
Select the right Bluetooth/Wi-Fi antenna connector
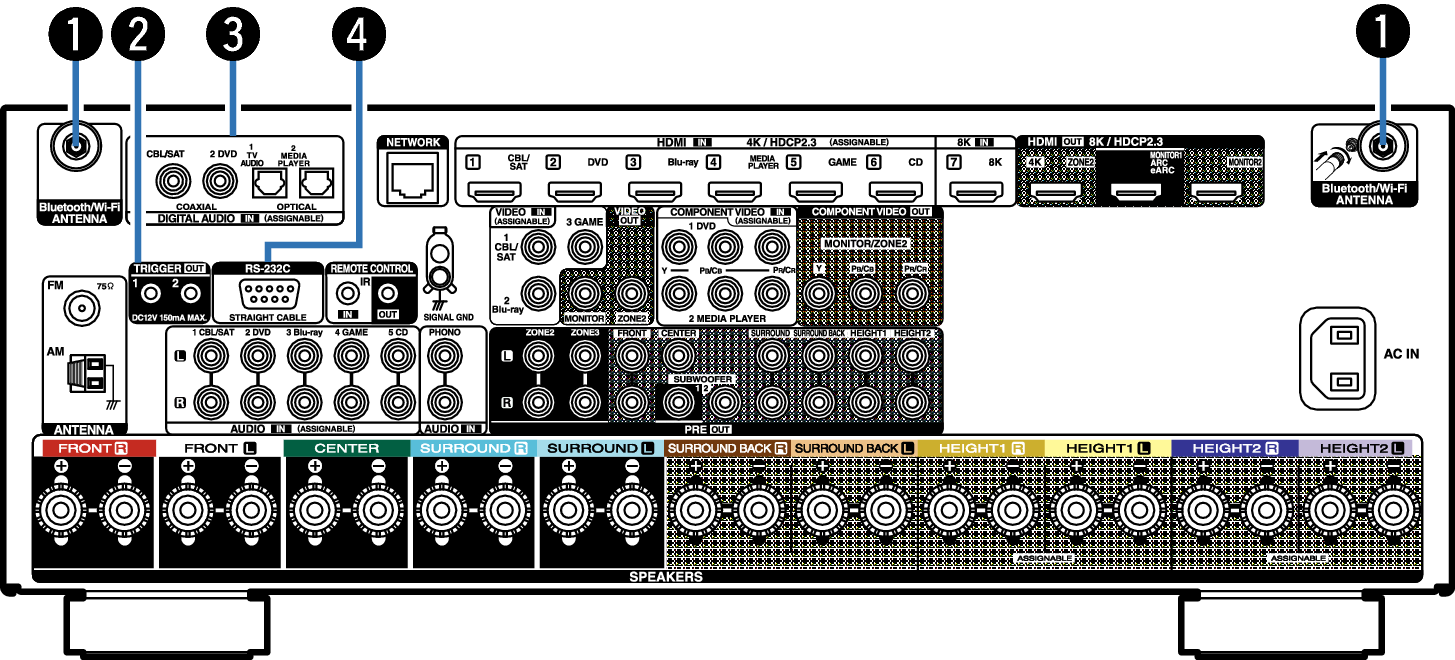pos(1383,149)
